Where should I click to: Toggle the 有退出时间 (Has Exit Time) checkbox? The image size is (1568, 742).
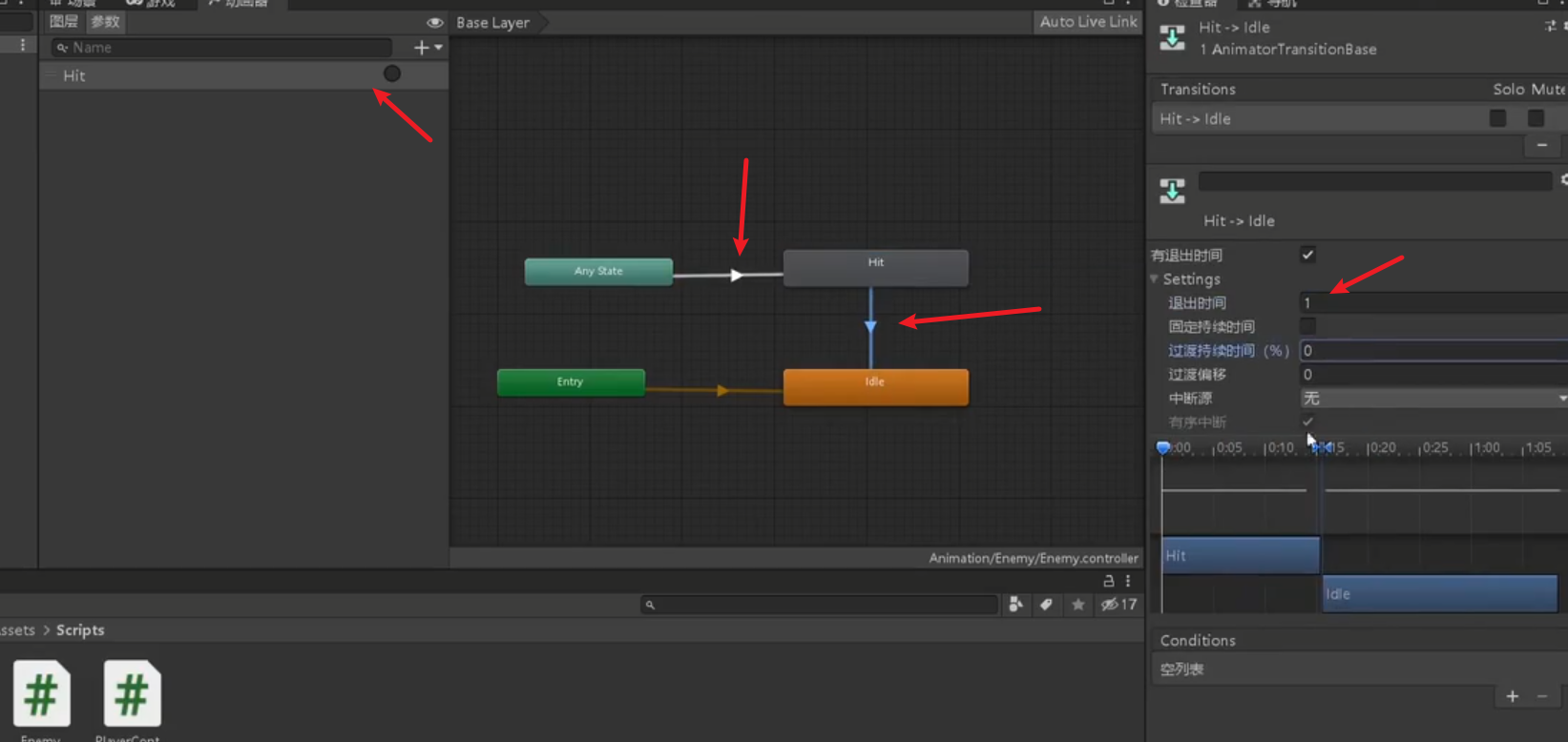click(1307, 254)
